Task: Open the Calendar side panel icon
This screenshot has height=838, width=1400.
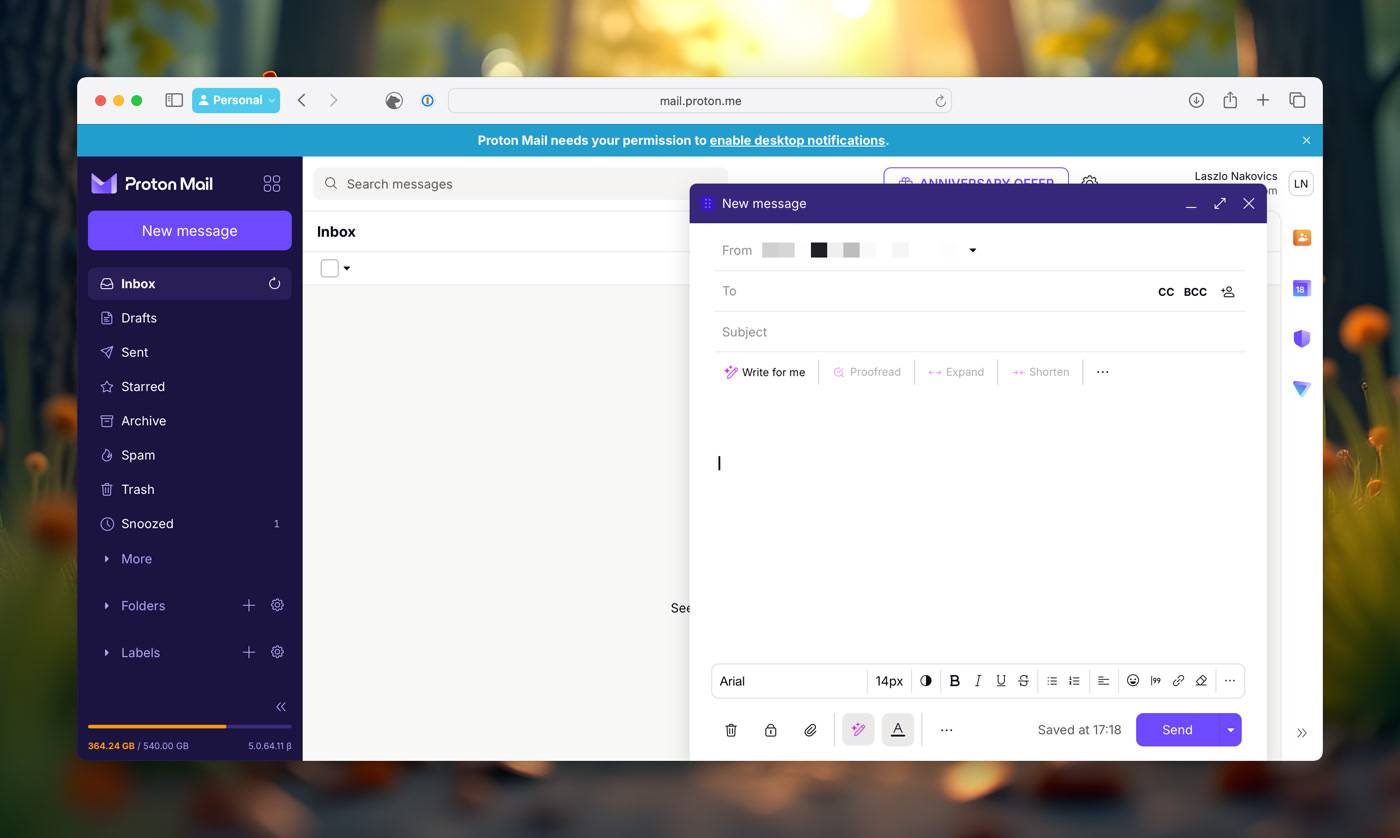Action: click(1301, 288)
